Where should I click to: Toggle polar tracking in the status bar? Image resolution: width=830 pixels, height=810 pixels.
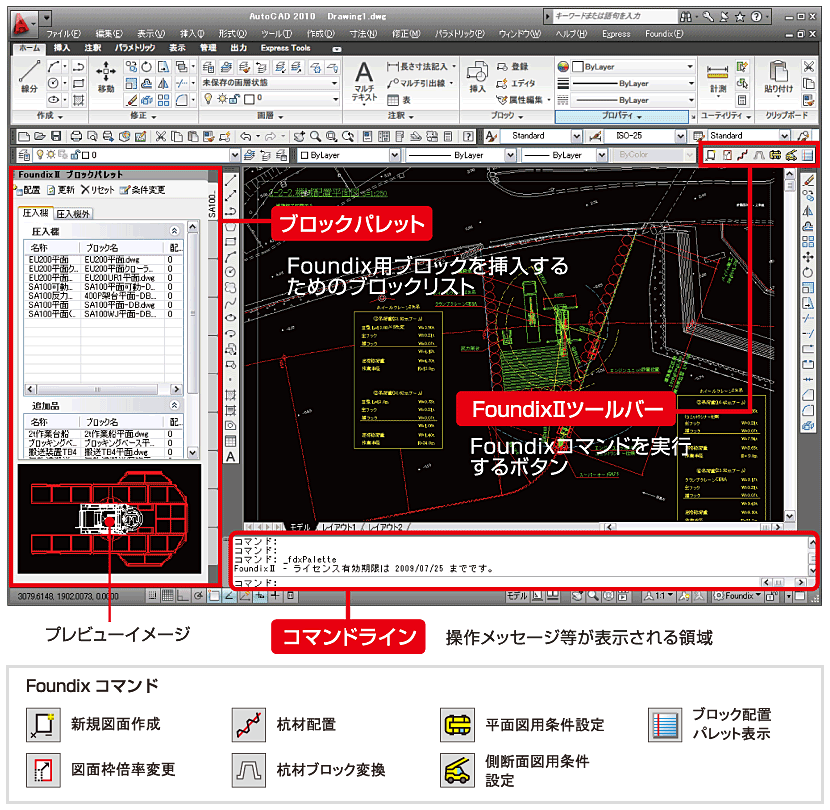point(199,596)
